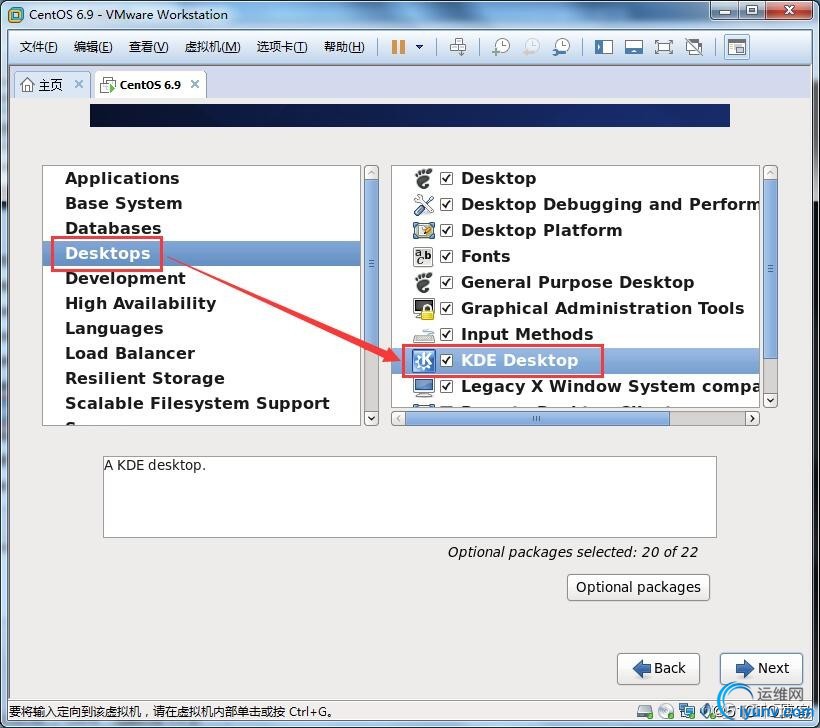
Task: Click the KDE gear logo icon
Action: pos(424,360)
